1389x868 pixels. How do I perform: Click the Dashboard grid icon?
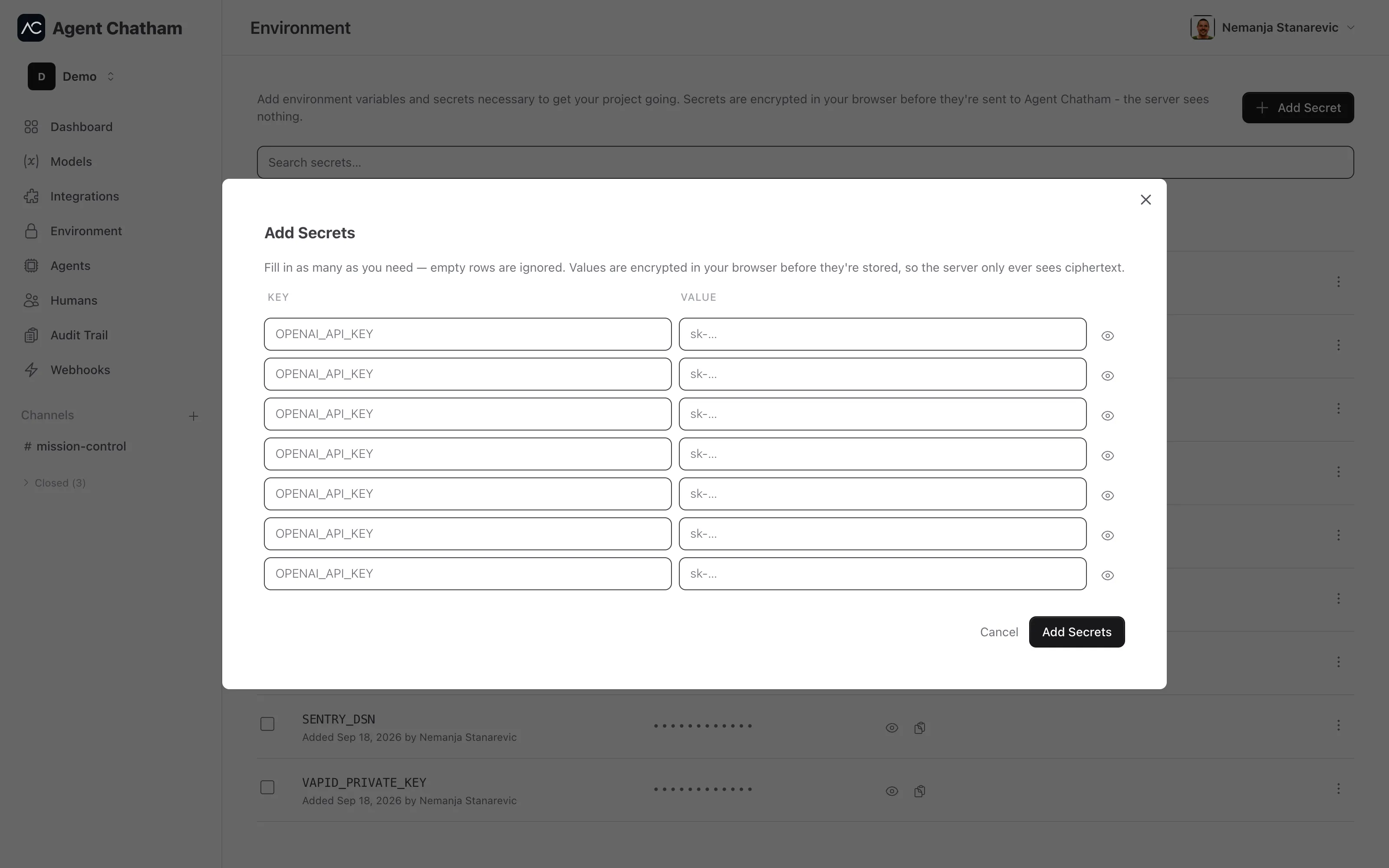point(31,127)
